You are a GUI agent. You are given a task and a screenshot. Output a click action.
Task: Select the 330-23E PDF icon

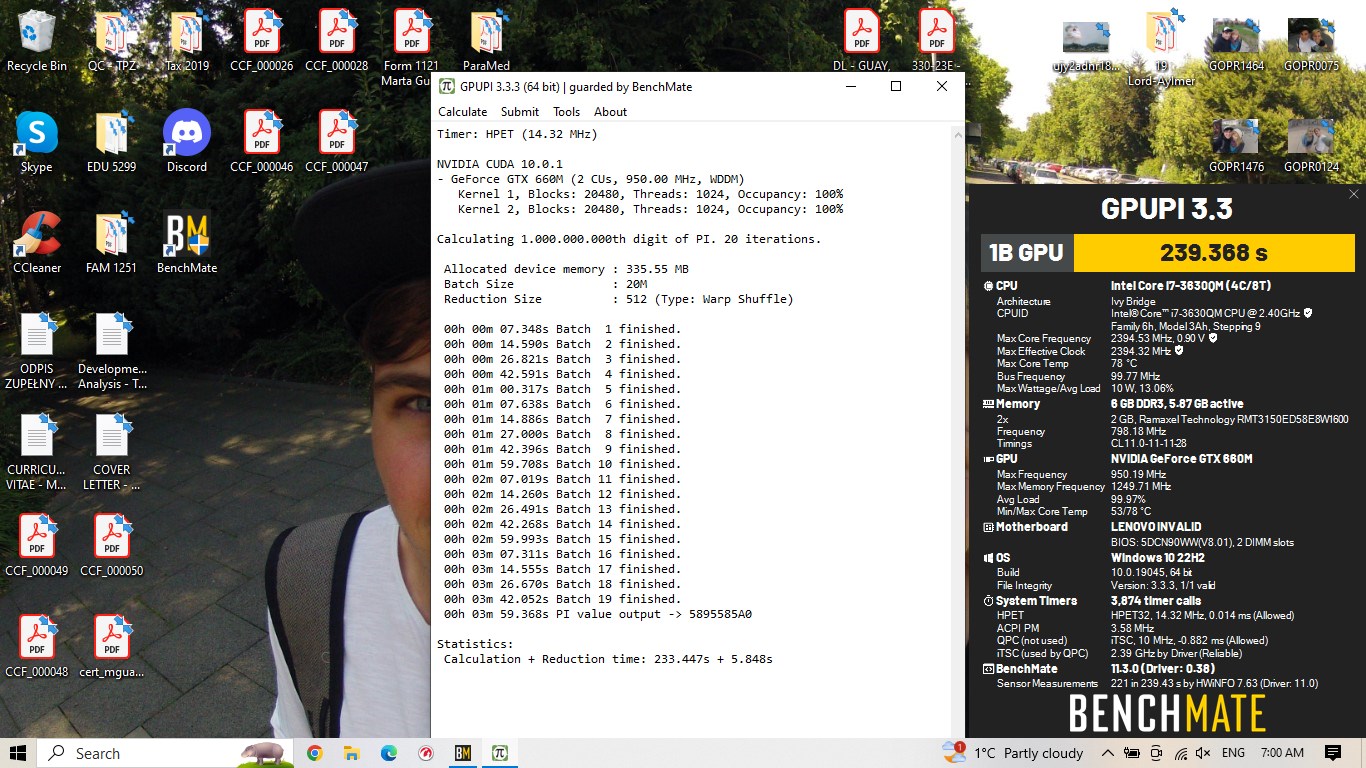coord(937,41)
